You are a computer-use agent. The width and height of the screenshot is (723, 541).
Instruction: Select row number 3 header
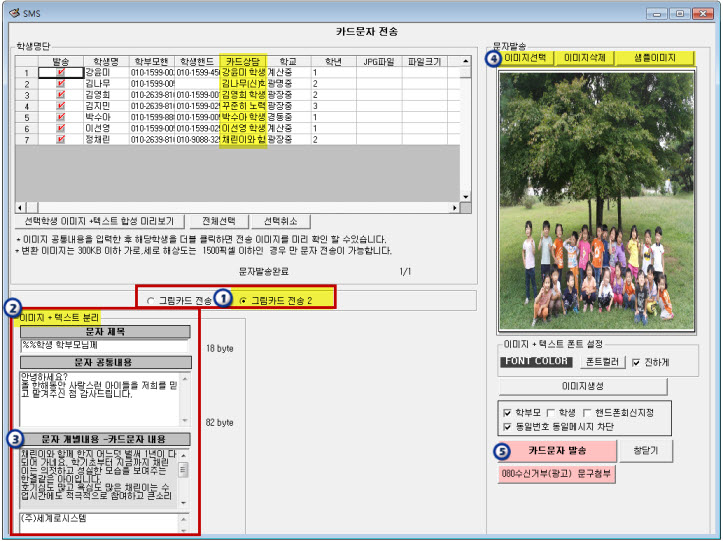point(27,95)
